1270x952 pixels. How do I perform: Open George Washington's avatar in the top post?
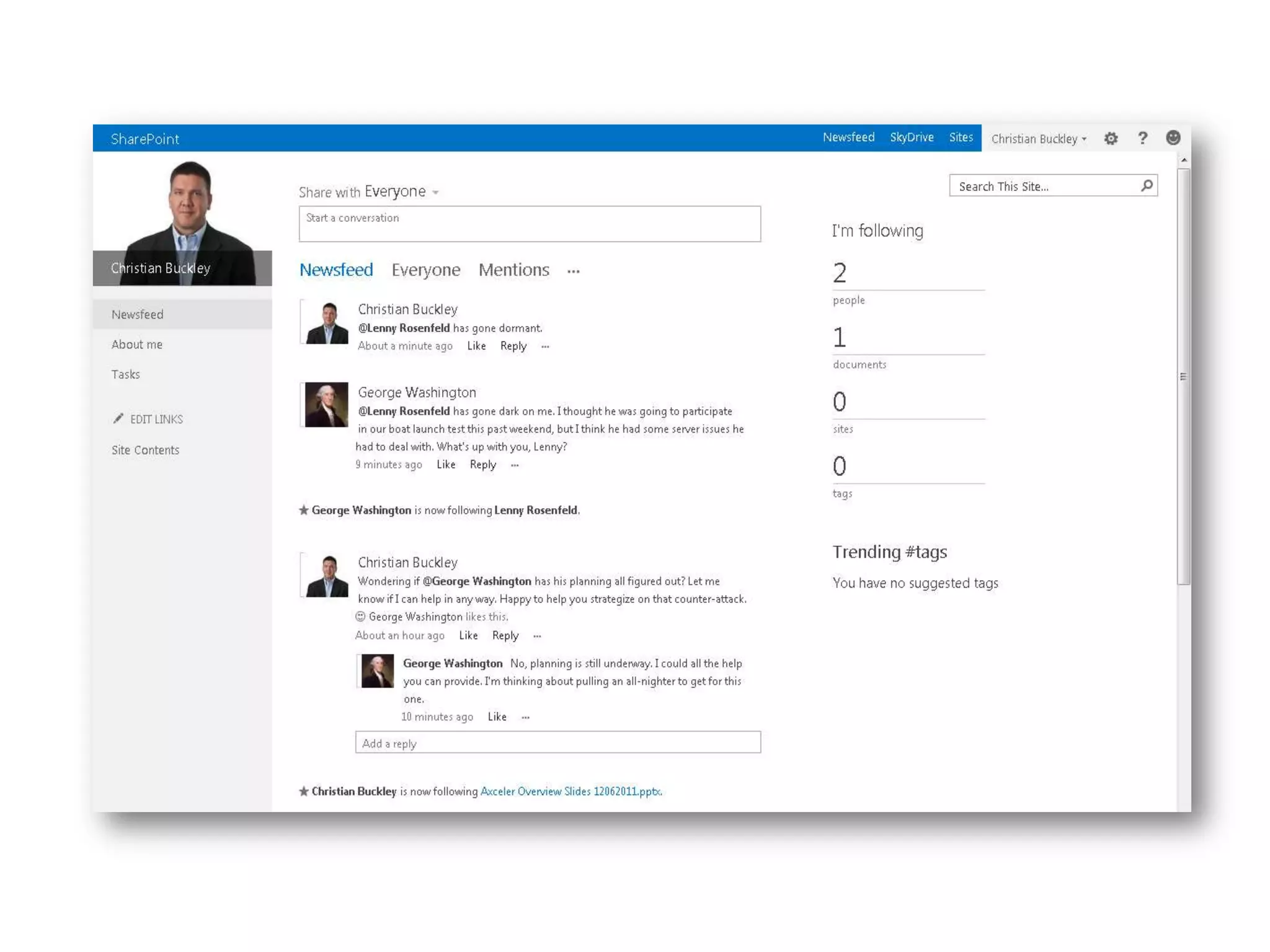tap(326, 405)
